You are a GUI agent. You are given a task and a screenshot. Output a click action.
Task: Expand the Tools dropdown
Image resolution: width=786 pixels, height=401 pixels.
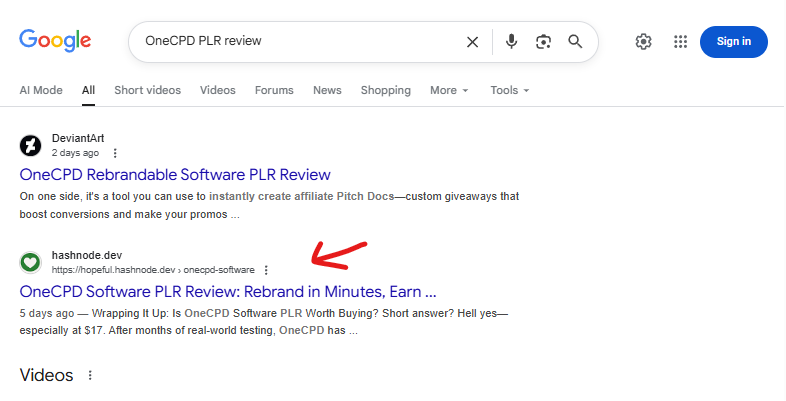tap(509, 90)
